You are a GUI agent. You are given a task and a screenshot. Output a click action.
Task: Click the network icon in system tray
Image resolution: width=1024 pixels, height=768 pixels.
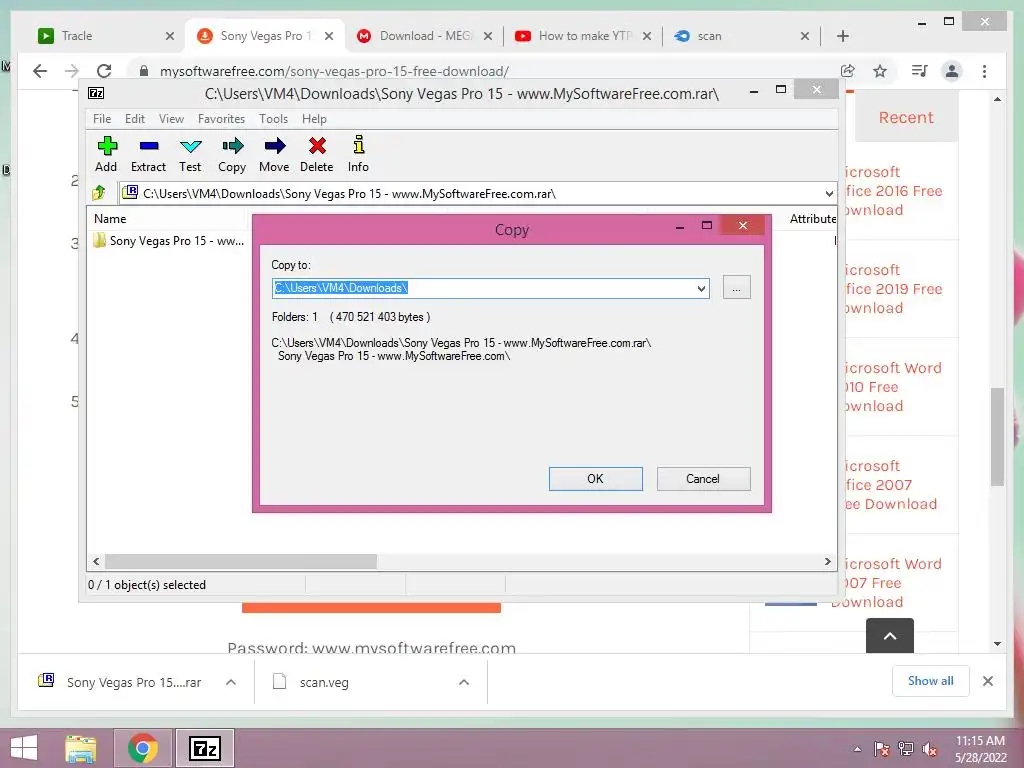(x=906, y=749)
